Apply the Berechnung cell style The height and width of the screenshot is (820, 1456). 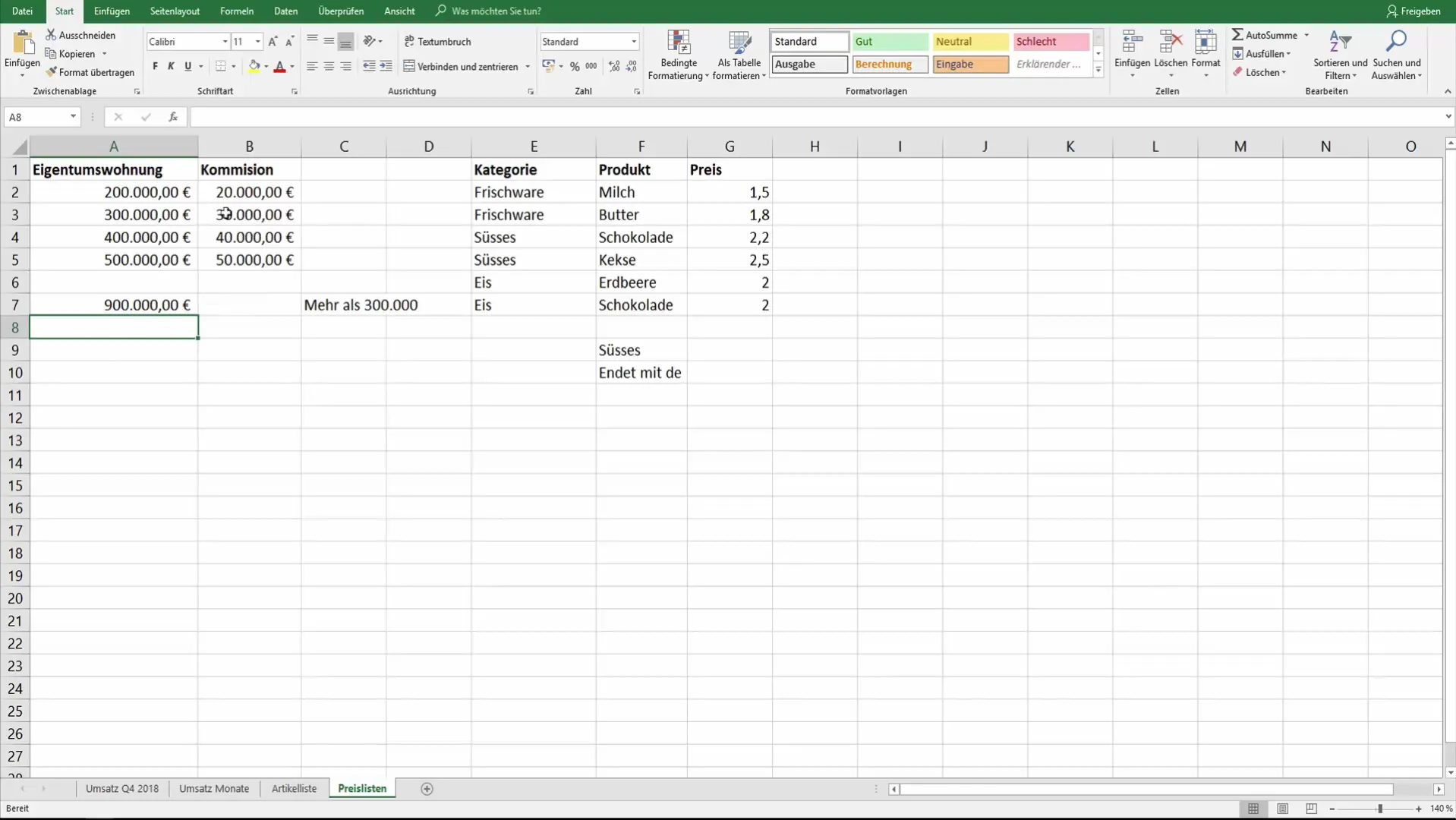[890, 65]
